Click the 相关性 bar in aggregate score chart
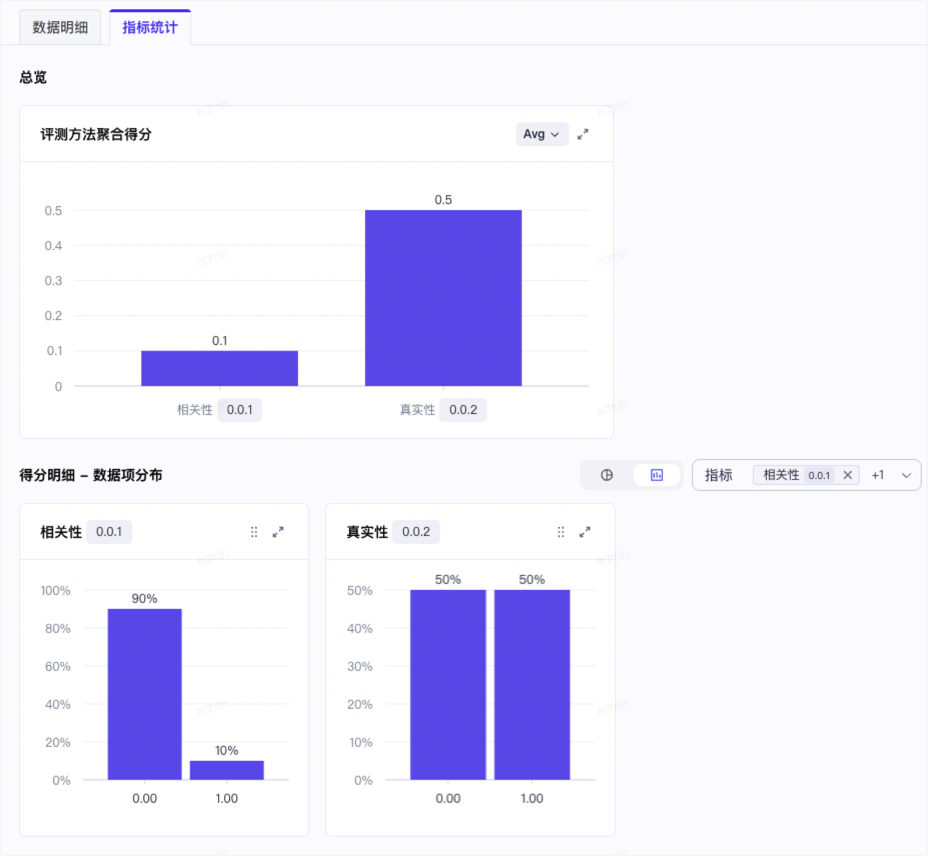This screenshot has height=856, width=928. tap(220, 368)
